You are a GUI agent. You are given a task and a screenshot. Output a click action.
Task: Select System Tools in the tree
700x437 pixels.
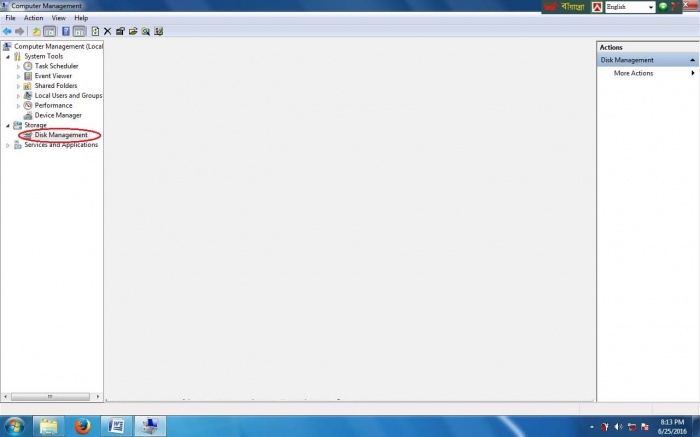43,56
